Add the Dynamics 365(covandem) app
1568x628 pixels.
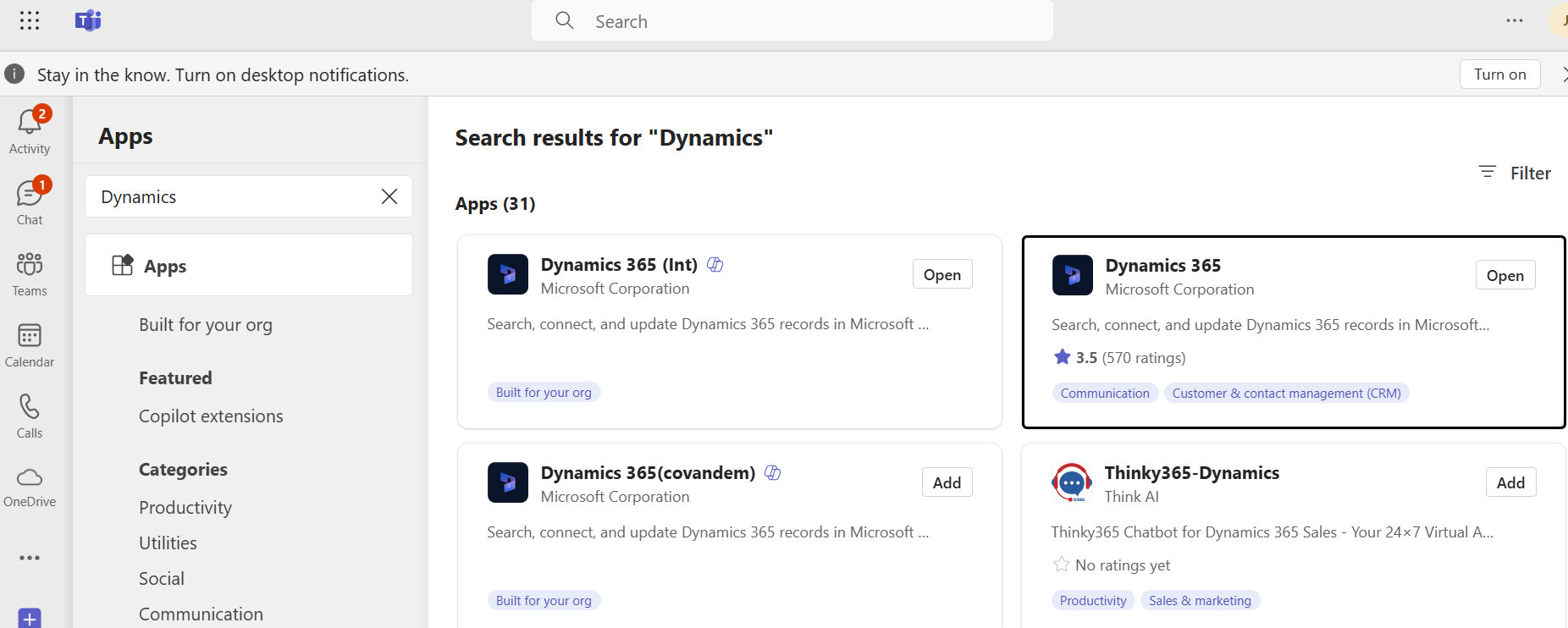coord(947,482)
